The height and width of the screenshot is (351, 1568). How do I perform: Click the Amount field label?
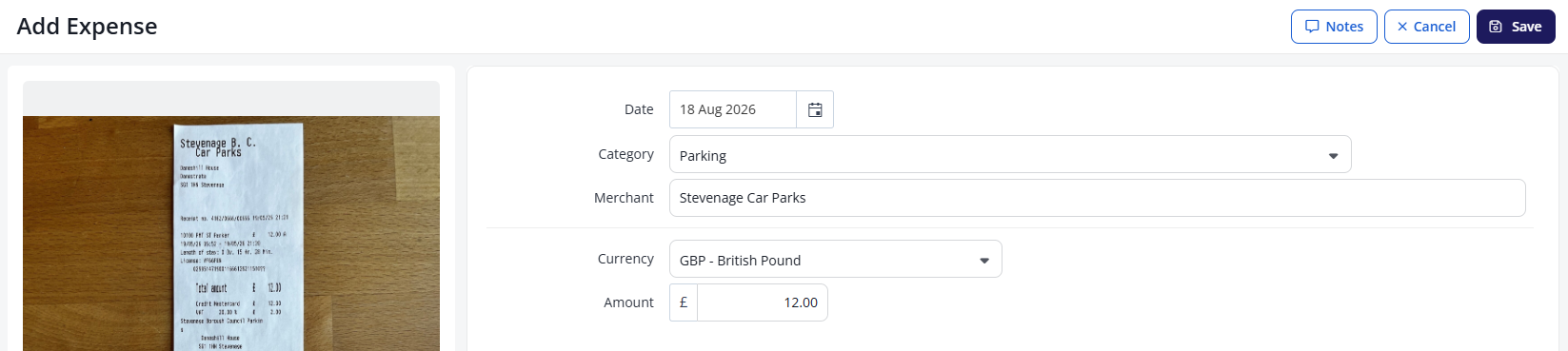coord(628,302)
